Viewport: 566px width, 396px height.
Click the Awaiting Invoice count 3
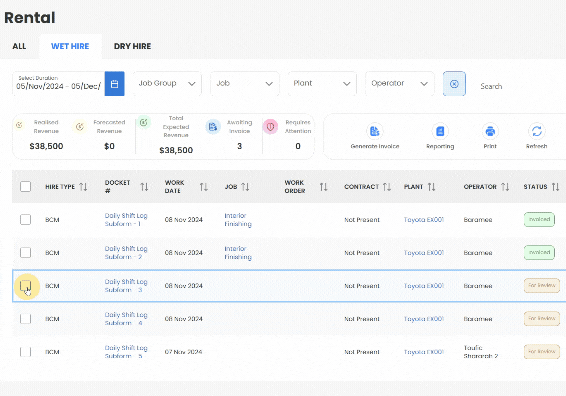click(x=239, y=146)
